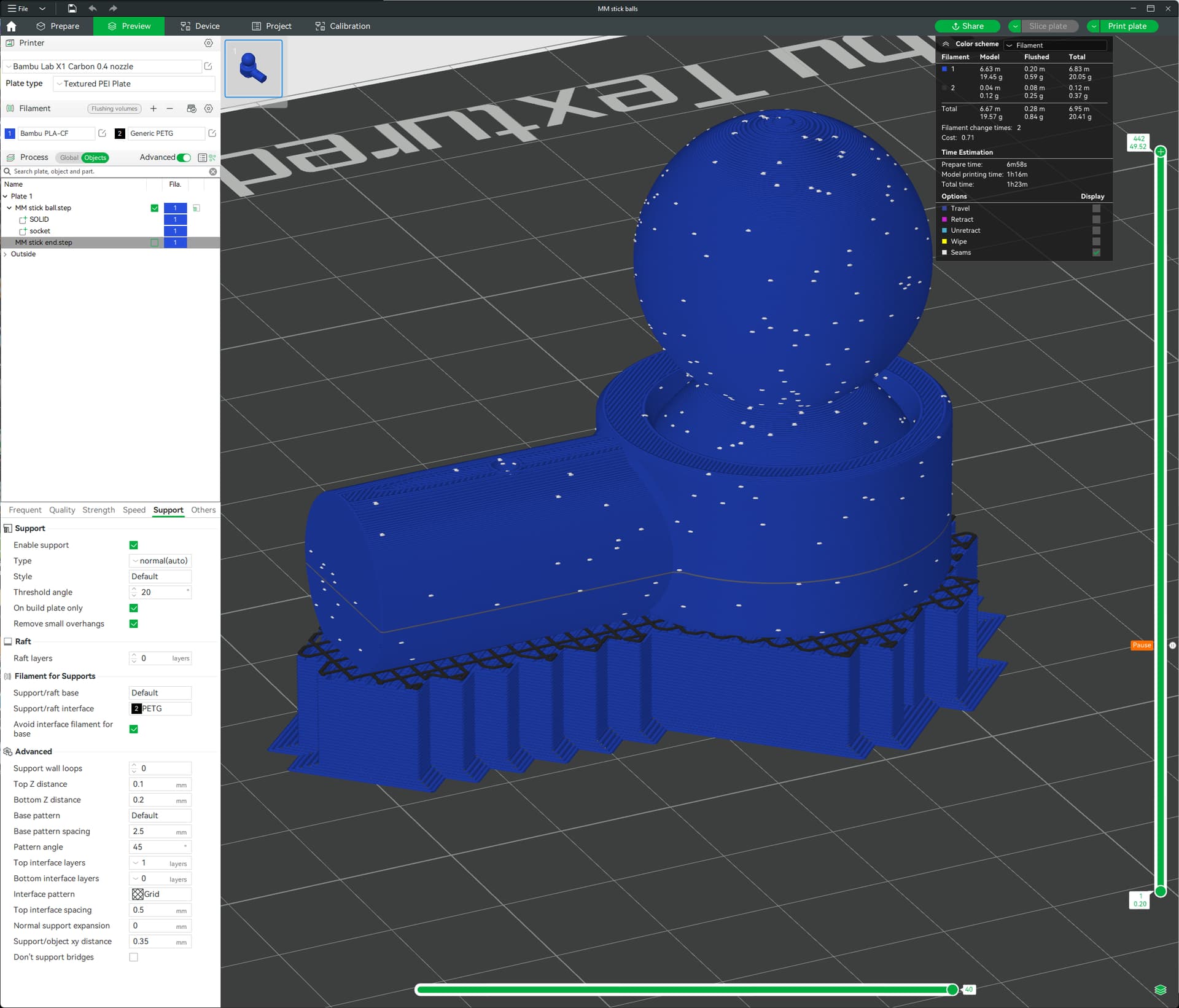Click the Print plate button
The width and height of the screenshot is (1179, 1008).
click(1127, 26)
